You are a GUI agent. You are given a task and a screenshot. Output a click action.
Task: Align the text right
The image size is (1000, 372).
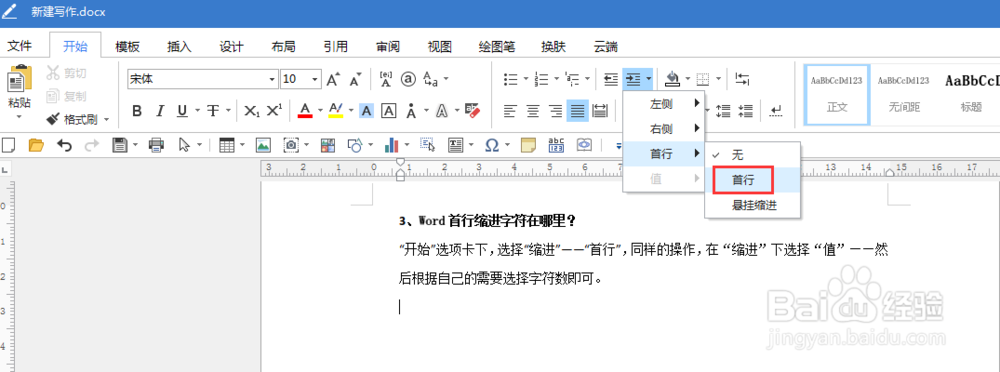[x=555, y=111]
